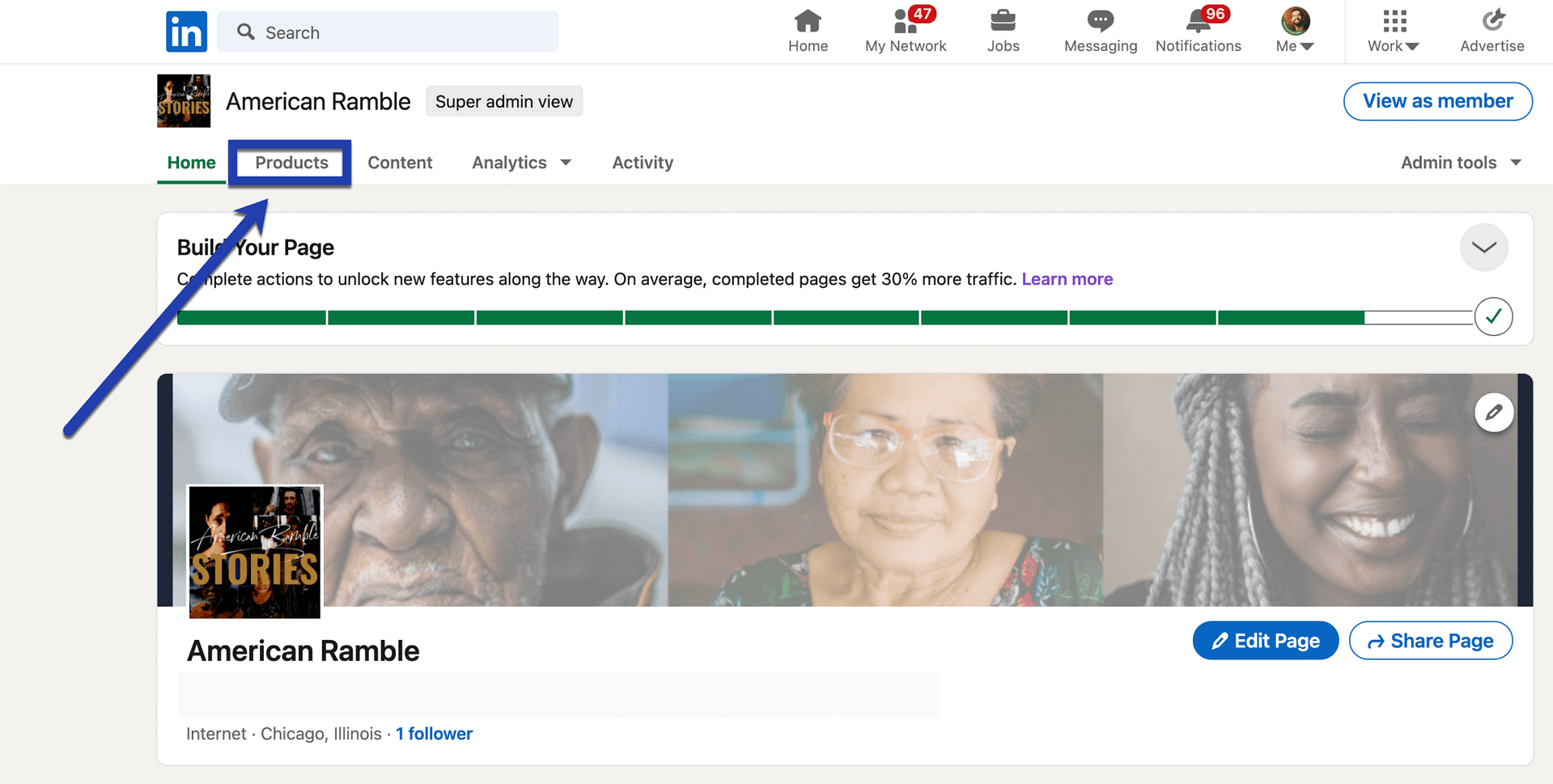Click the View as member button
Viewport: 1553px width, 784px height.
(x=1437, y=101)
